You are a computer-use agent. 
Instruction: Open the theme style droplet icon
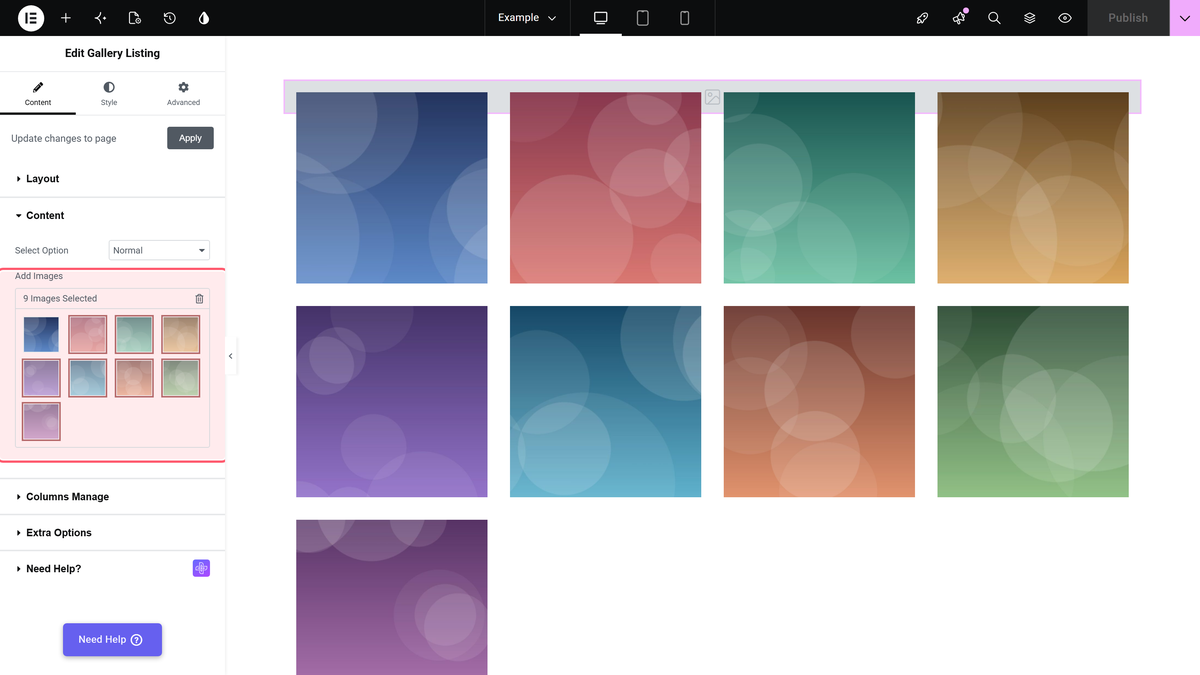pyautogui.click(x=204, y=18)
